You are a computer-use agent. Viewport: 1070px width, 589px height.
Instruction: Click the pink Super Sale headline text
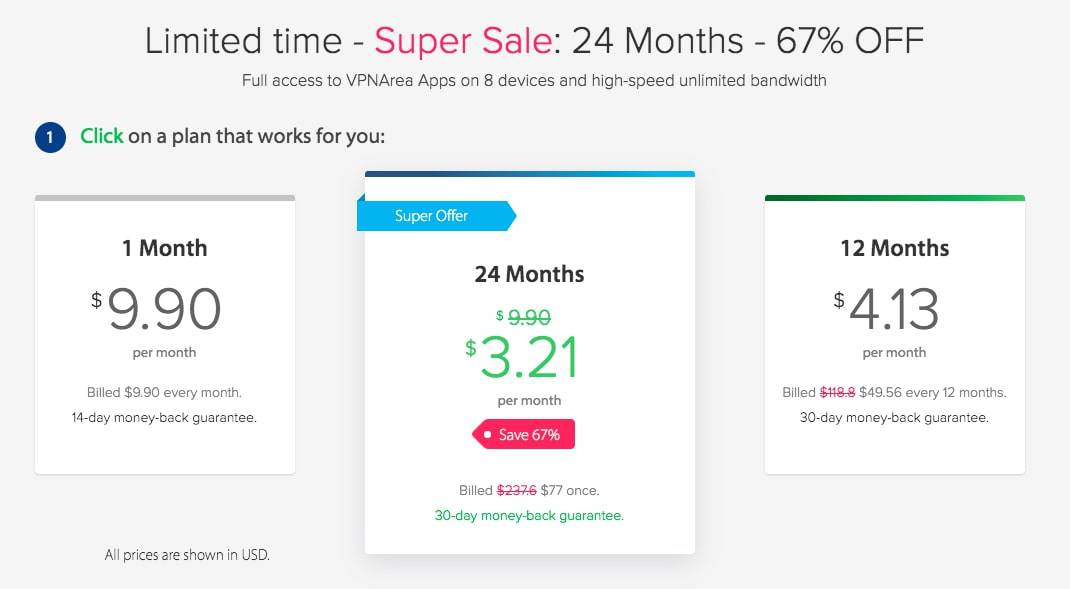[463, 41]
